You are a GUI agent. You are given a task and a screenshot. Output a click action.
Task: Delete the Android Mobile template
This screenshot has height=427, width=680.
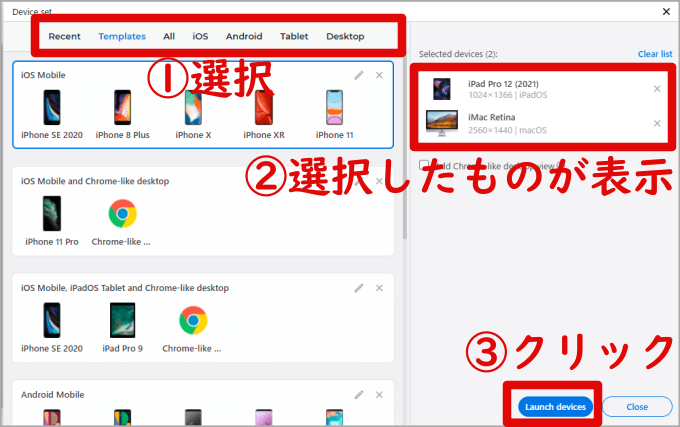click(x=379, y=395)
